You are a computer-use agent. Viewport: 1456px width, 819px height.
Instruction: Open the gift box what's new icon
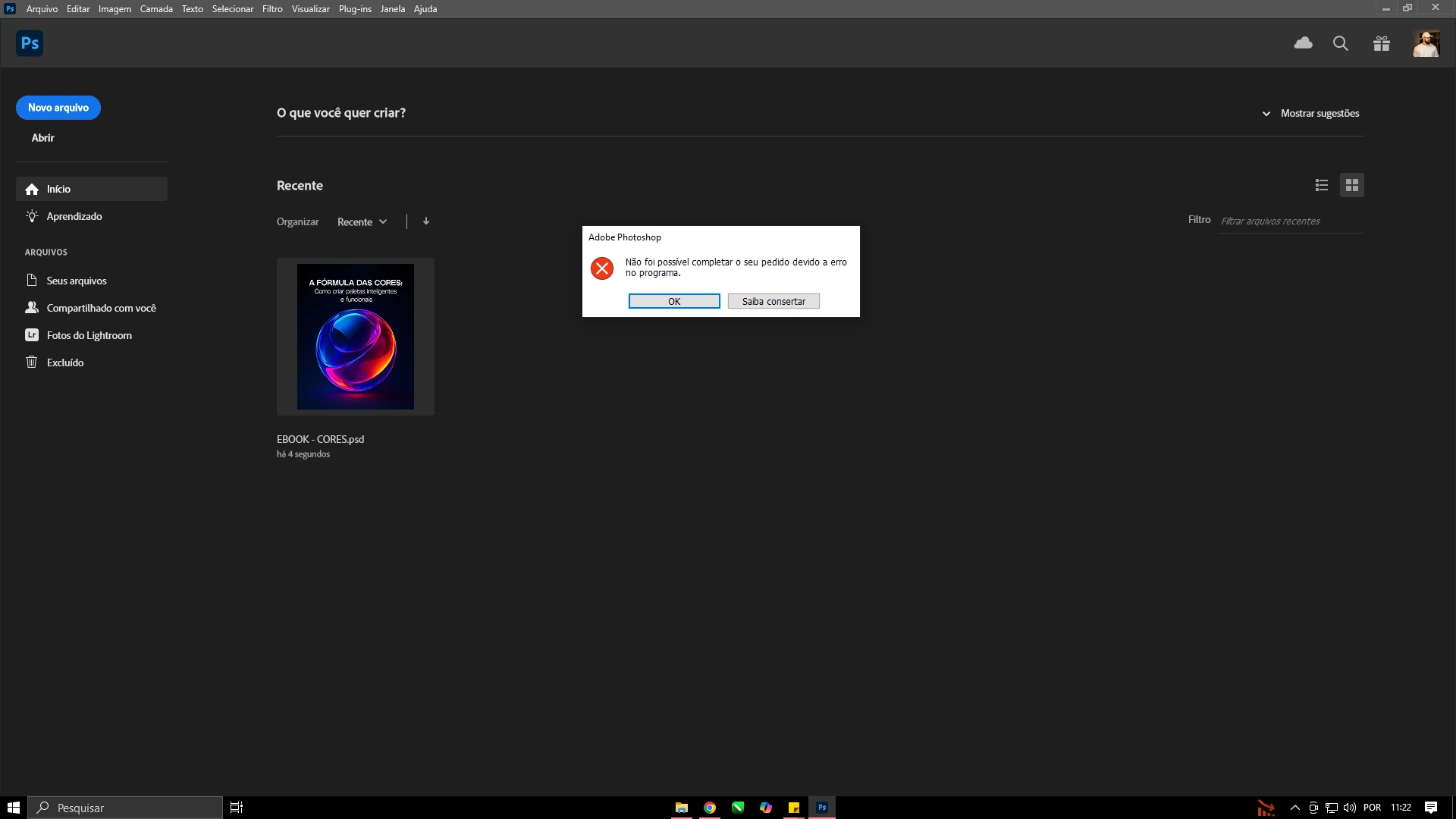[1381, 43]
